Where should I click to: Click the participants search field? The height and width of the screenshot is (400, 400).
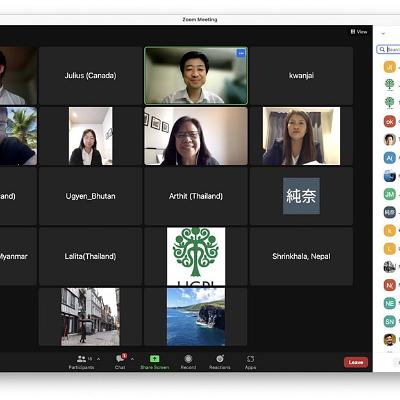click(388, 49)
